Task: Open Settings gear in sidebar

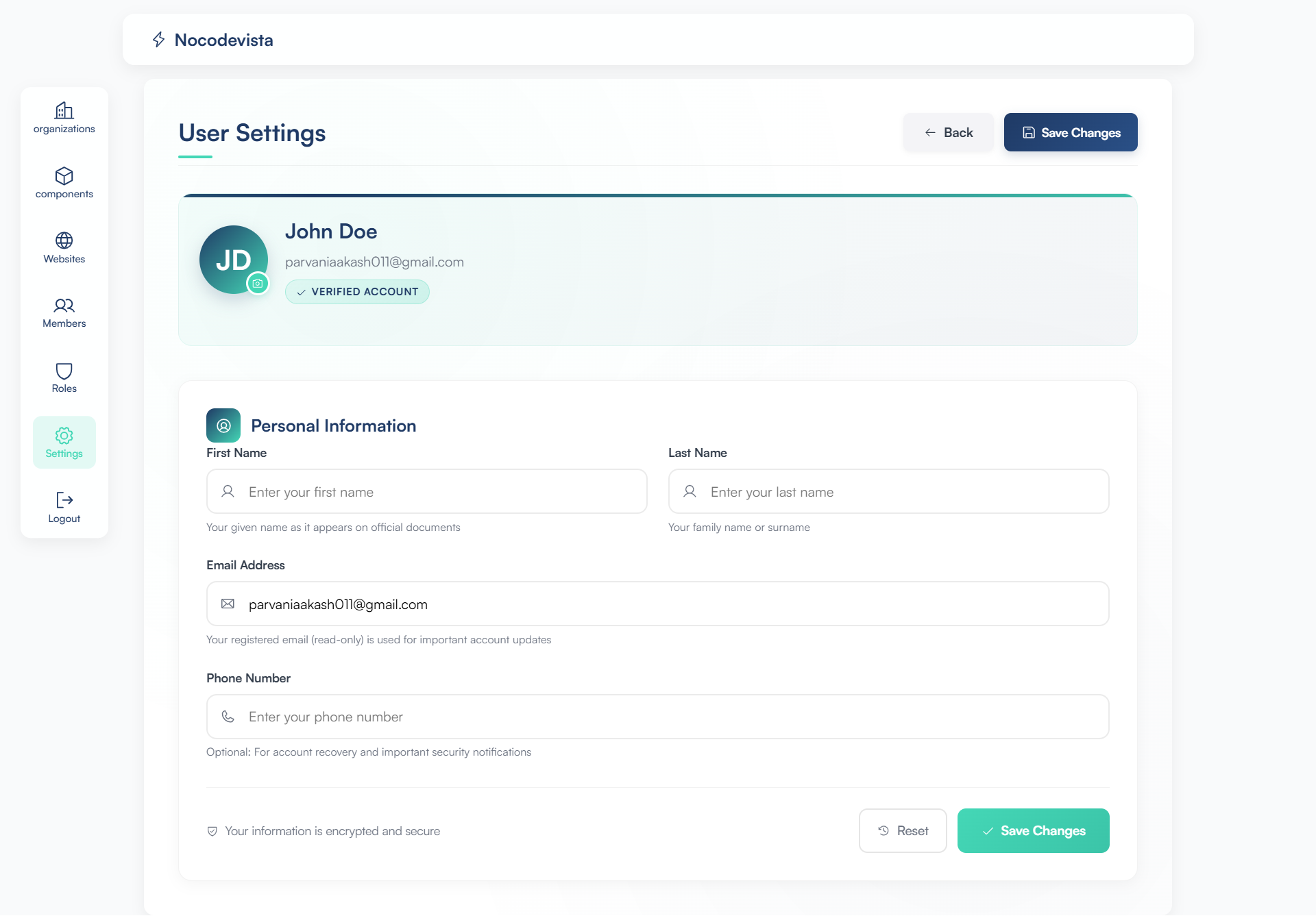Action: tap(64, 436)
